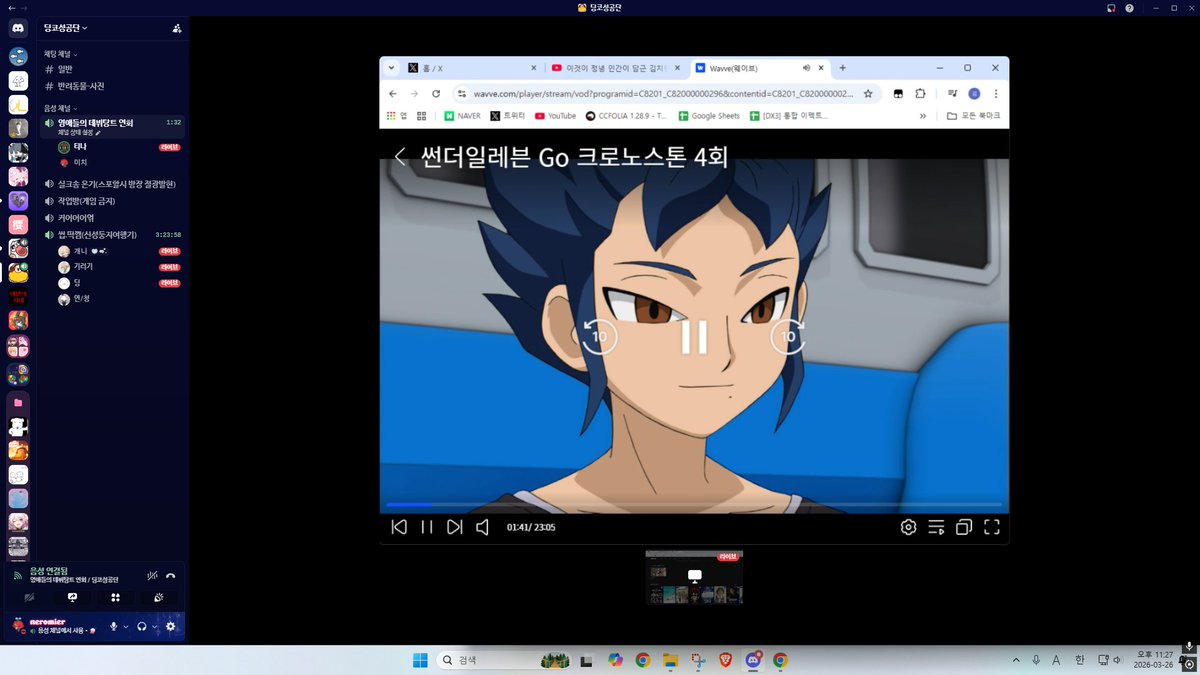The width and height of the screenshot is (1200, 675).
Task: Collapse the 채팅 채널 category
Action: click(60, 54)
